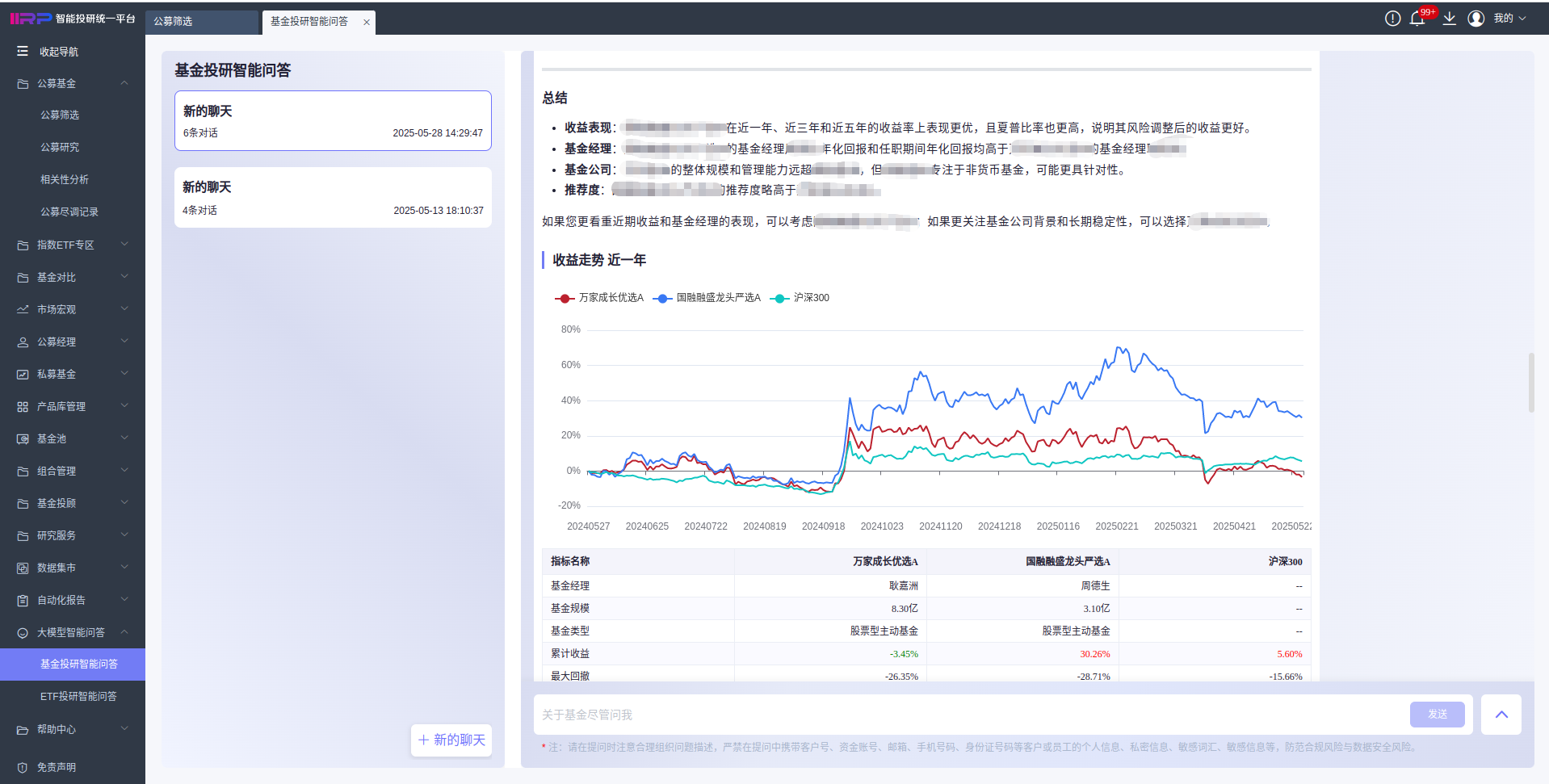The width and height of the screenshot is (1549, 784).
Task: Expand the 公募经理 menu
Action: tap(124, 342)
